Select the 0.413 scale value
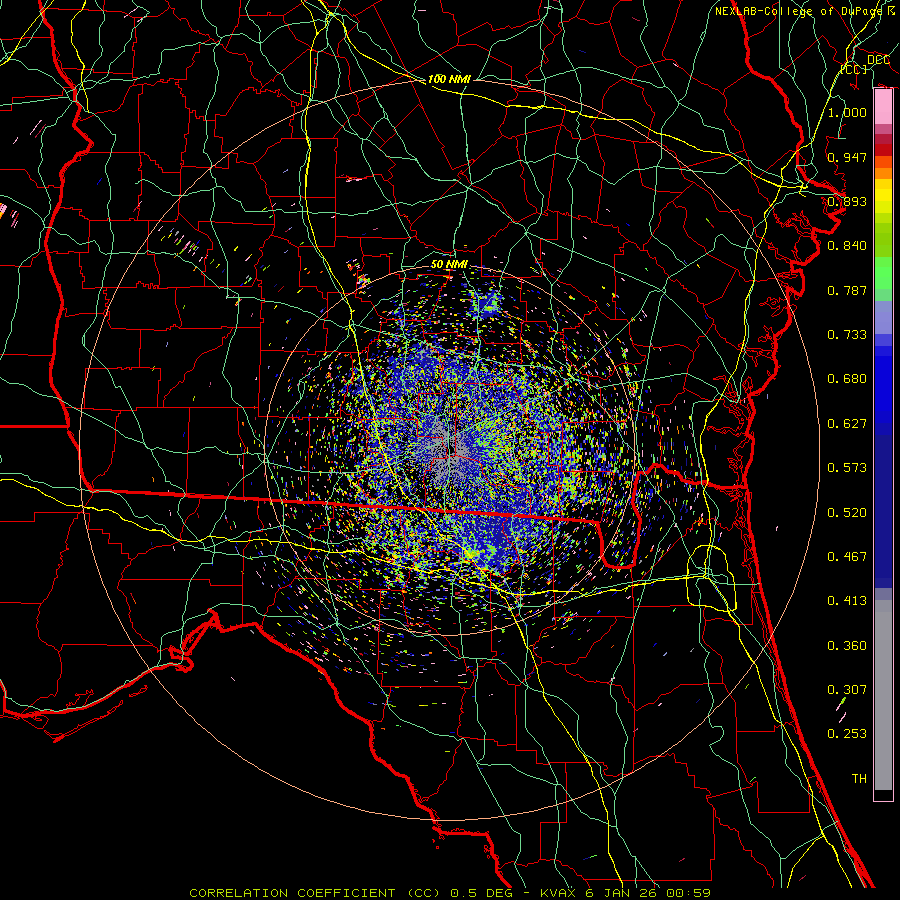900x900 pixels. pyautogui.click(x=847, y=600)
